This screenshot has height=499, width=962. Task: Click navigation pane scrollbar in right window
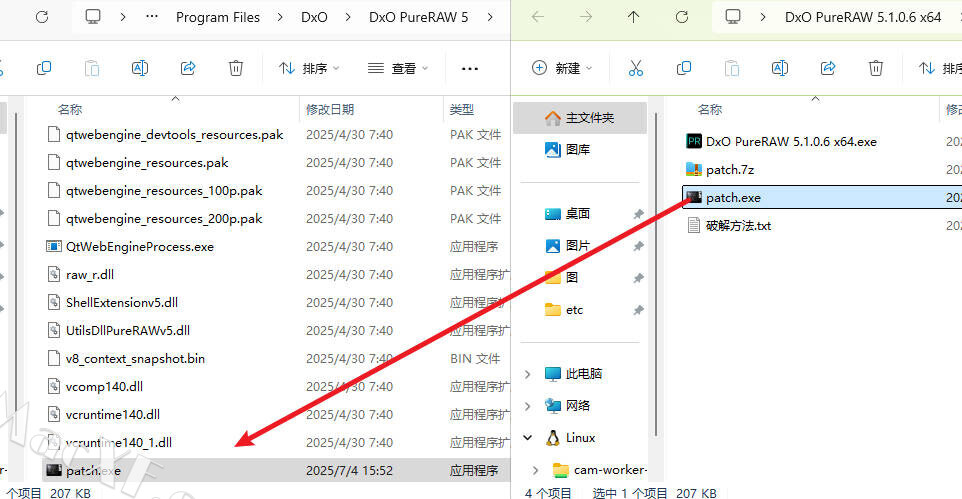coord(656,274)
